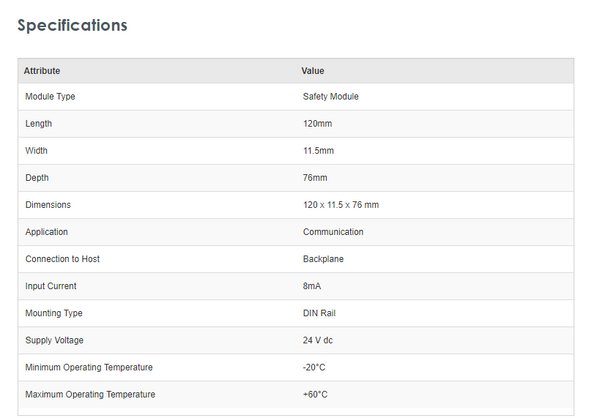Click the Backplane value
The height and width of the screenshot is (418, 600).
(x=324, y=259)
